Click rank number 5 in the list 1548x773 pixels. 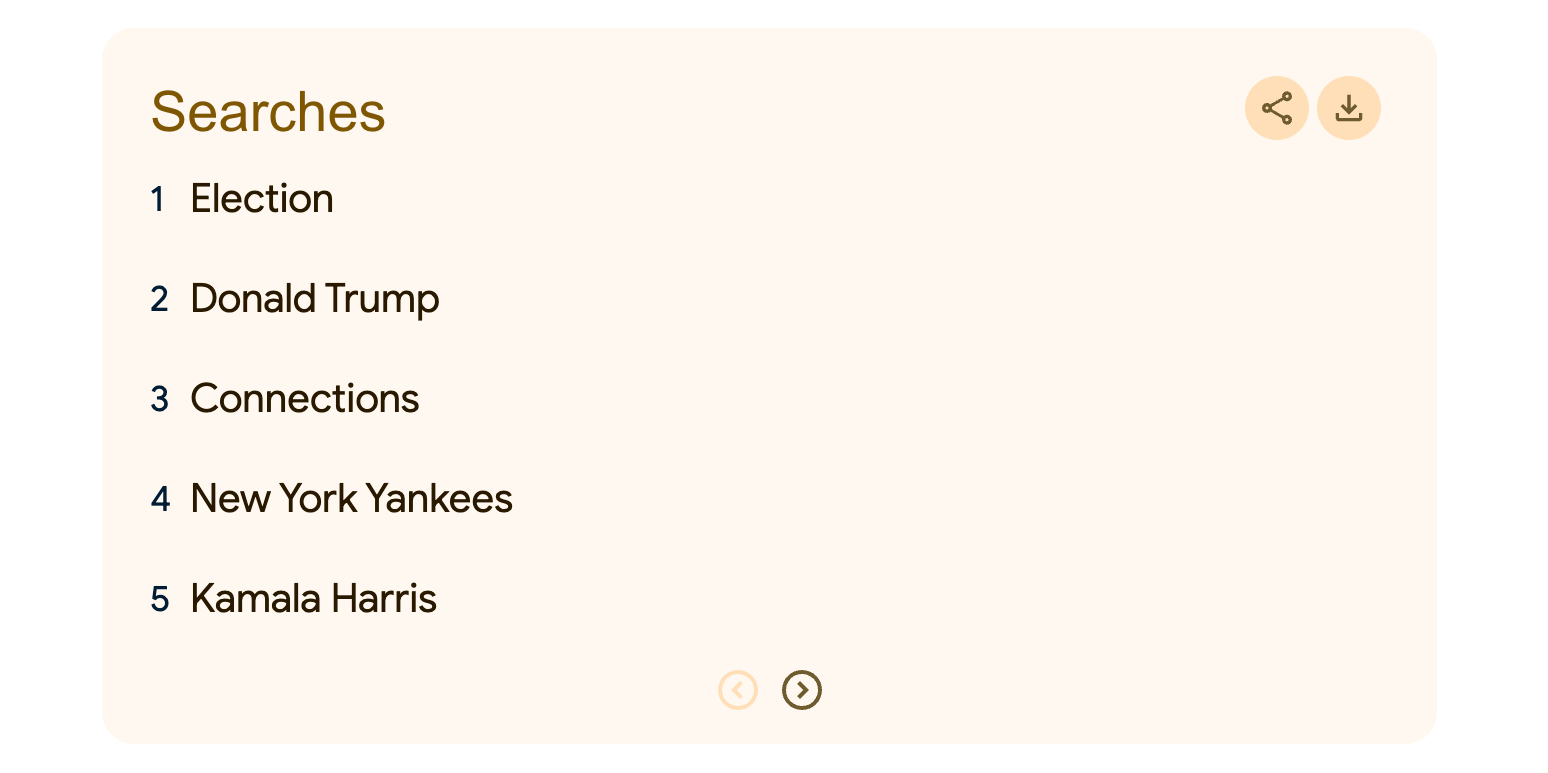(160, 599)
